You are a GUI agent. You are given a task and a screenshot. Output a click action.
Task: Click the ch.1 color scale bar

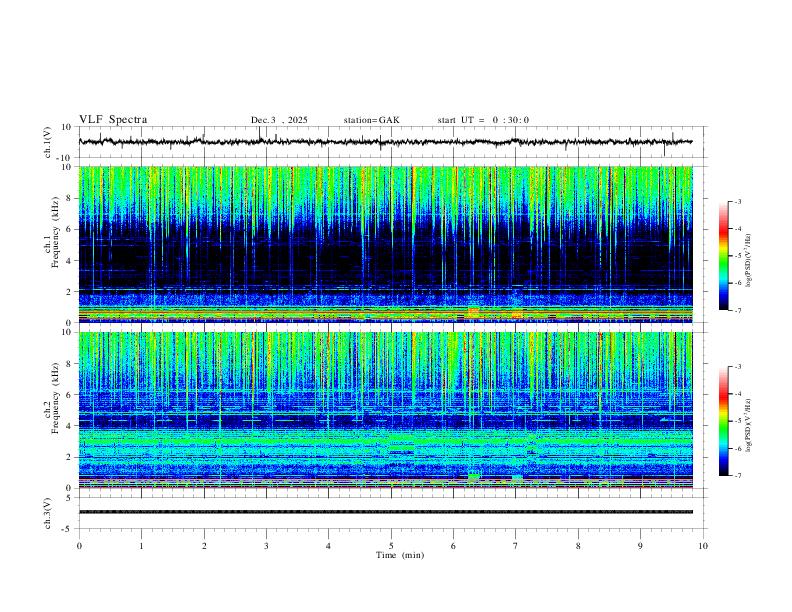(723, 256)
